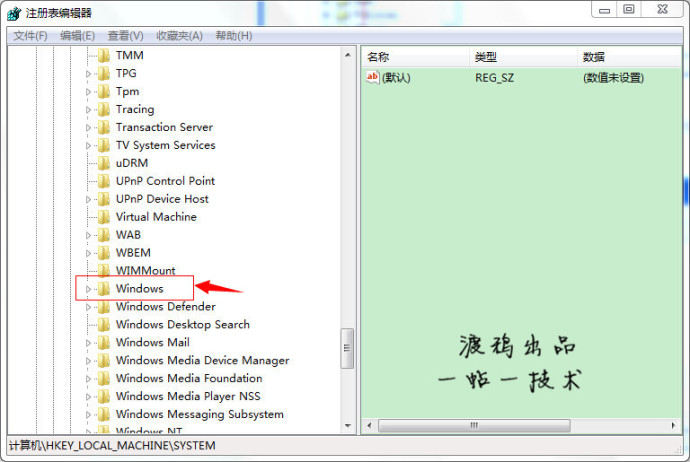
Task: Open the 查看(V) menu
Action: click(x=125, y=36)
